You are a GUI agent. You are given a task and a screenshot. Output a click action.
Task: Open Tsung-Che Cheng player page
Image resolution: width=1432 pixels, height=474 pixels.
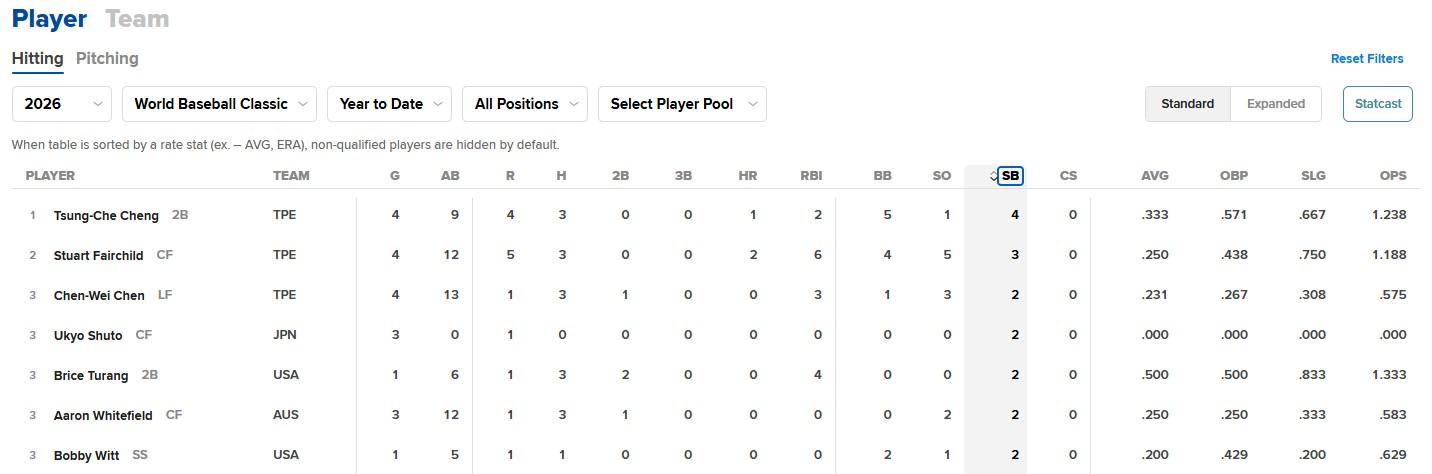[x=106, y=216]
